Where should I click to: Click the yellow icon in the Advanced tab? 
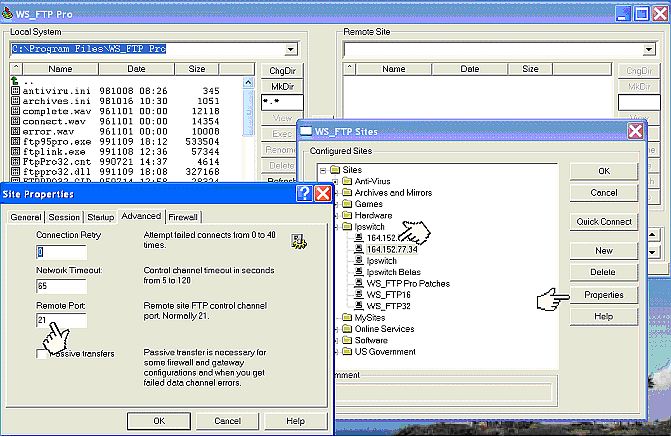299,242
